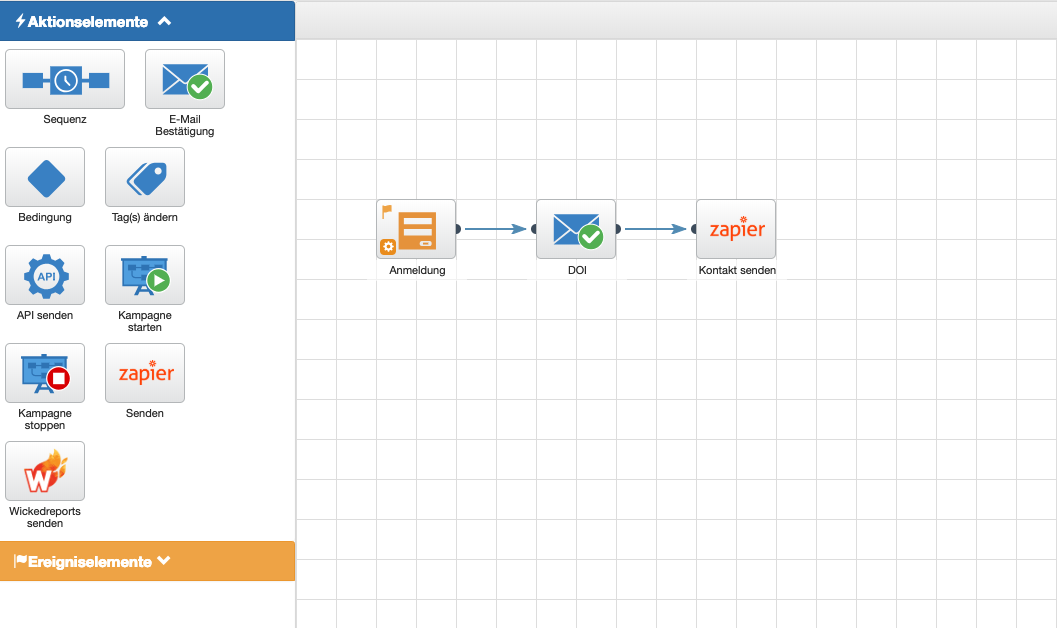This screenshot has width=1057, height=628.
Task: Choose the Bedingung diamond element
Action: (45, 177)
